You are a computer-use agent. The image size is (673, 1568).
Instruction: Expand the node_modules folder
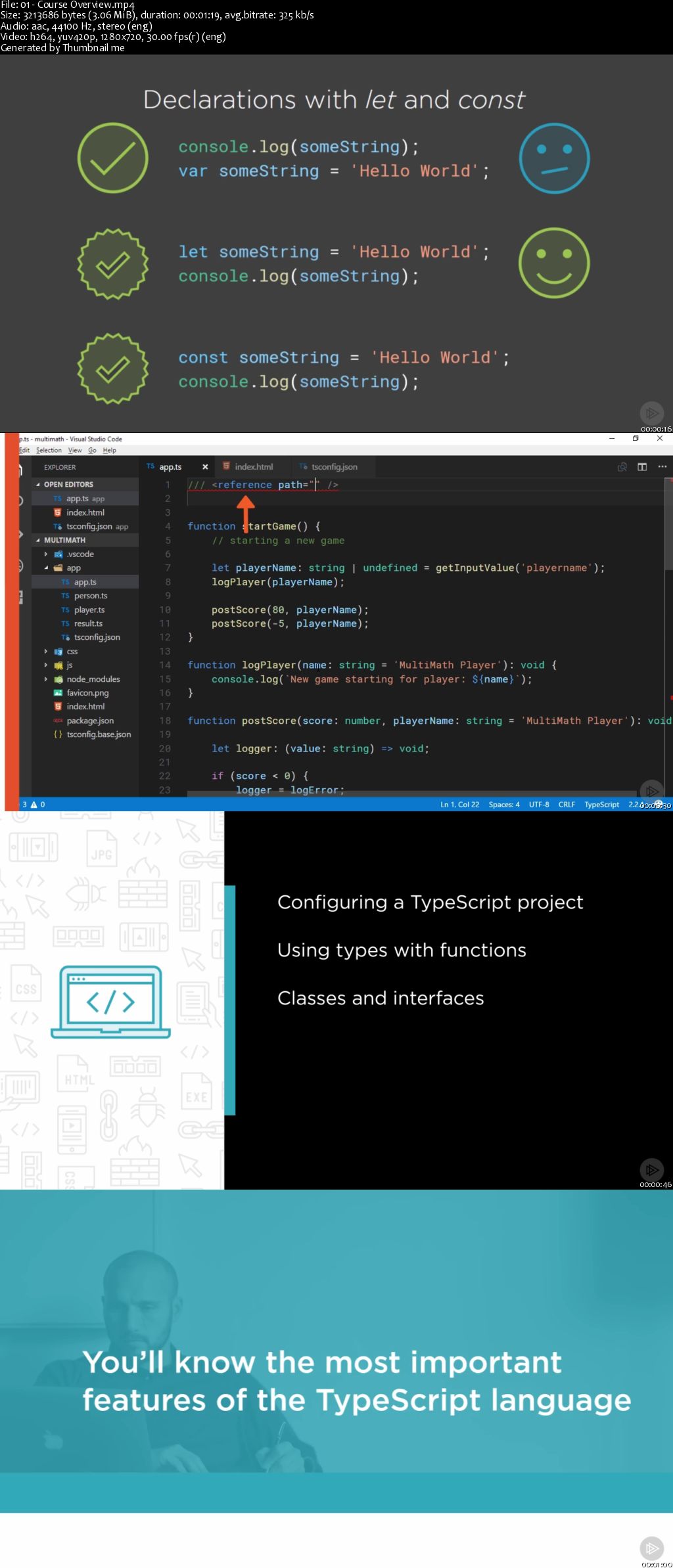coord(85,679)
